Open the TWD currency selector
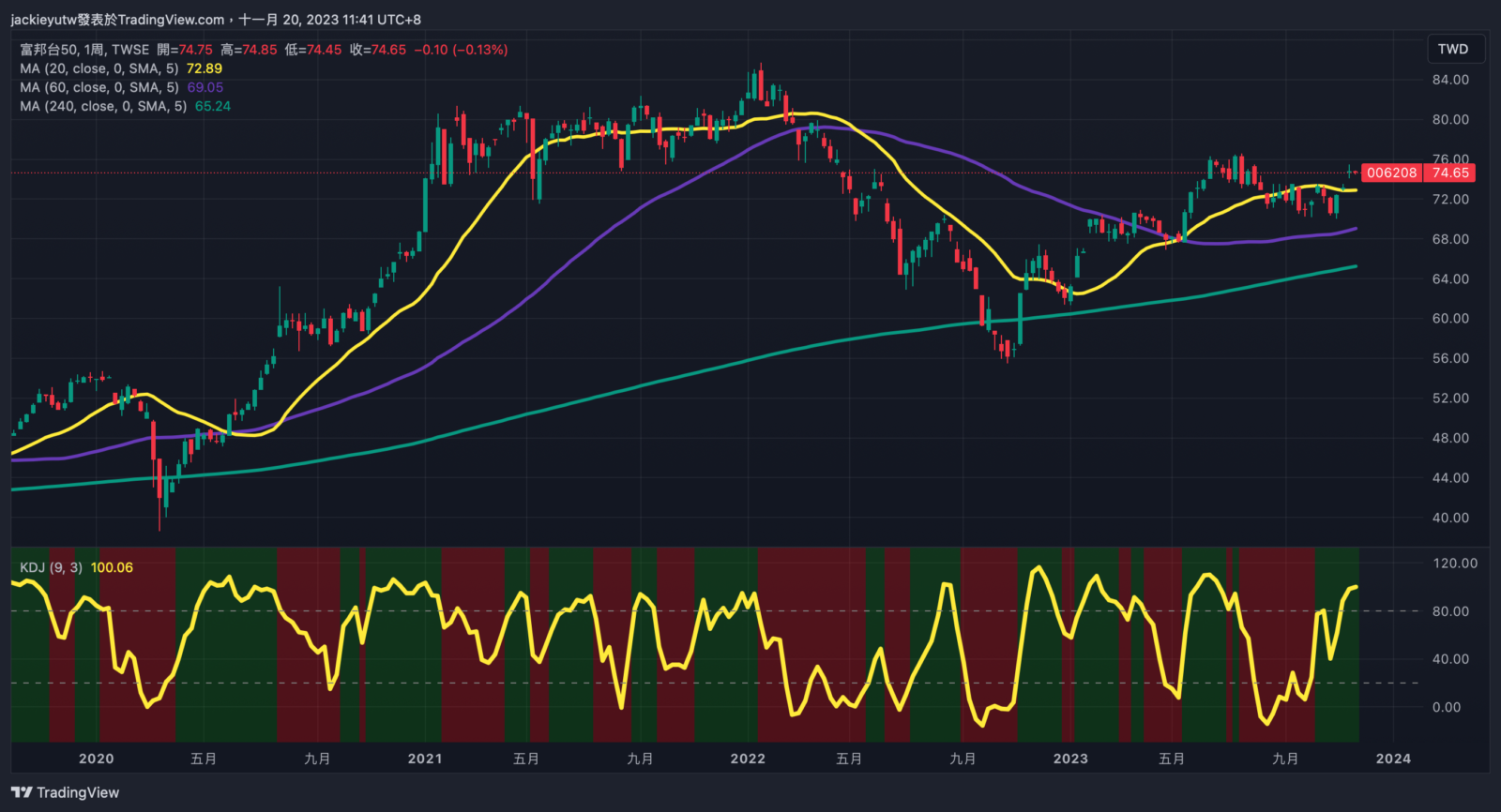 coord(1452,49)
